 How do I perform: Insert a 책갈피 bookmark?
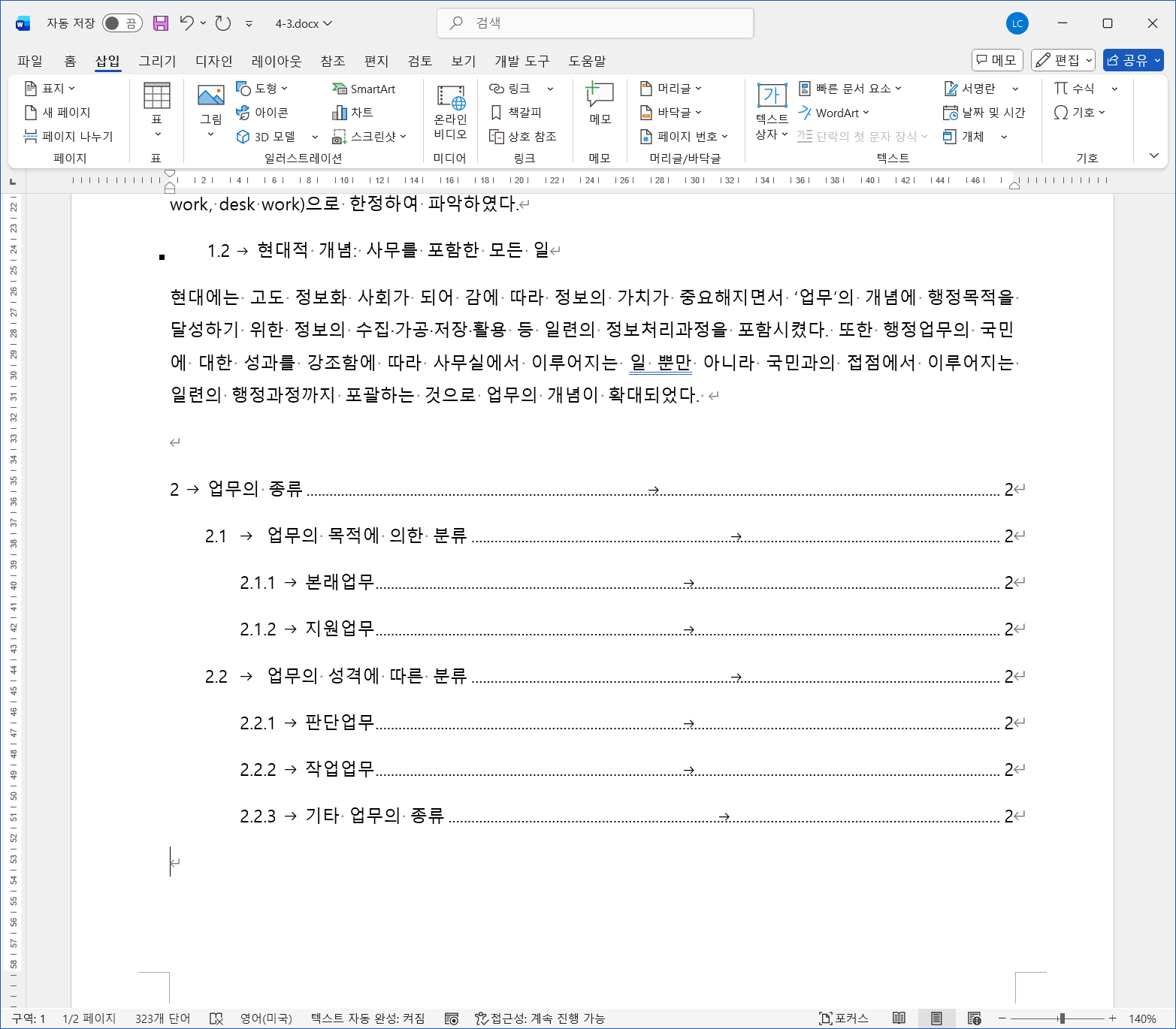coord(515,113)
